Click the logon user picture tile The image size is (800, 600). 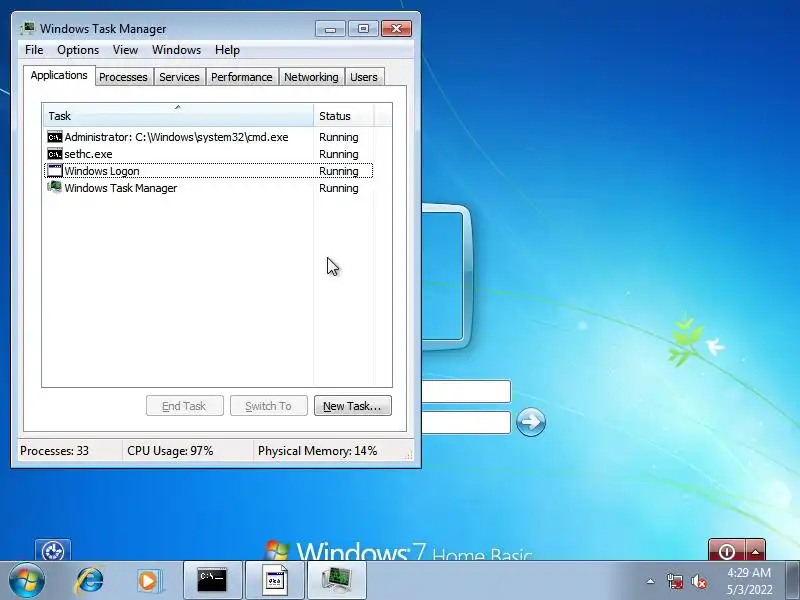(446, 277)
